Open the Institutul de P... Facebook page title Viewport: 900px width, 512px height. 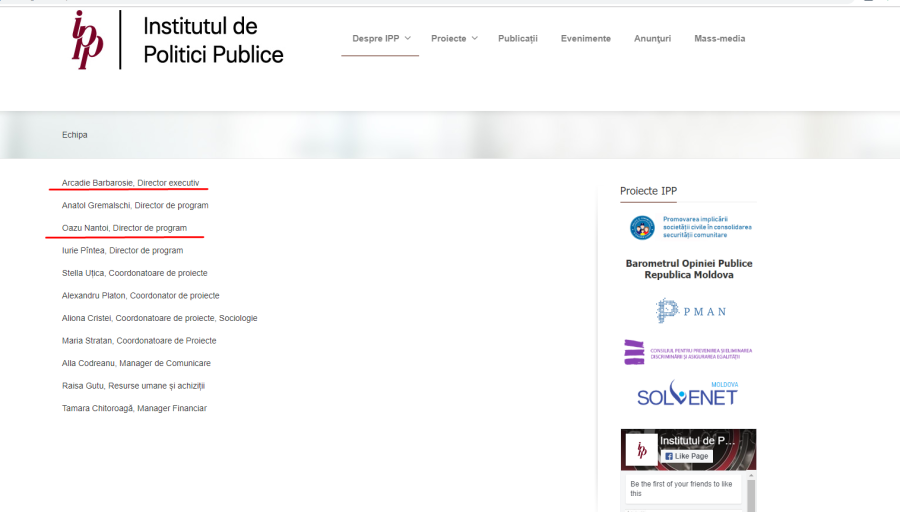click(697, 441)
